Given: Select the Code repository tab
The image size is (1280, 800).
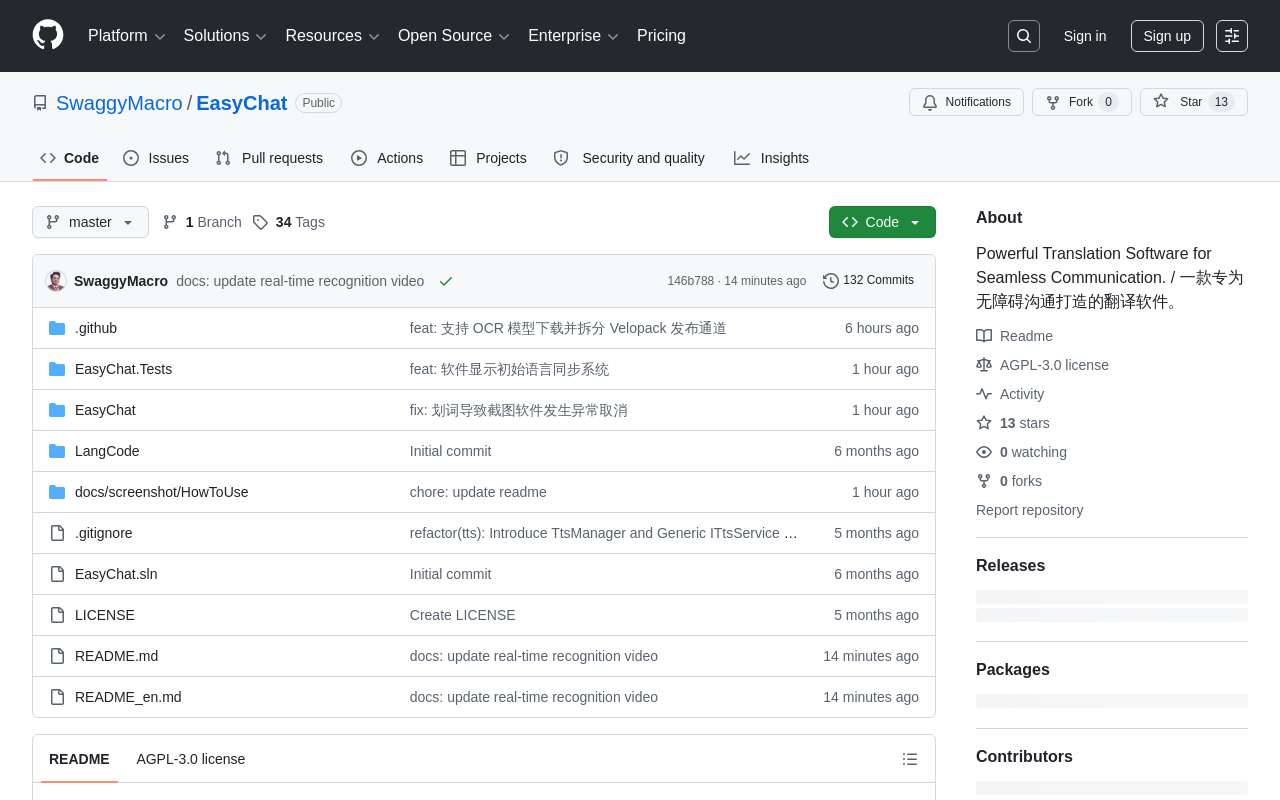Looking at the screenshot, I should pos(70,158).
